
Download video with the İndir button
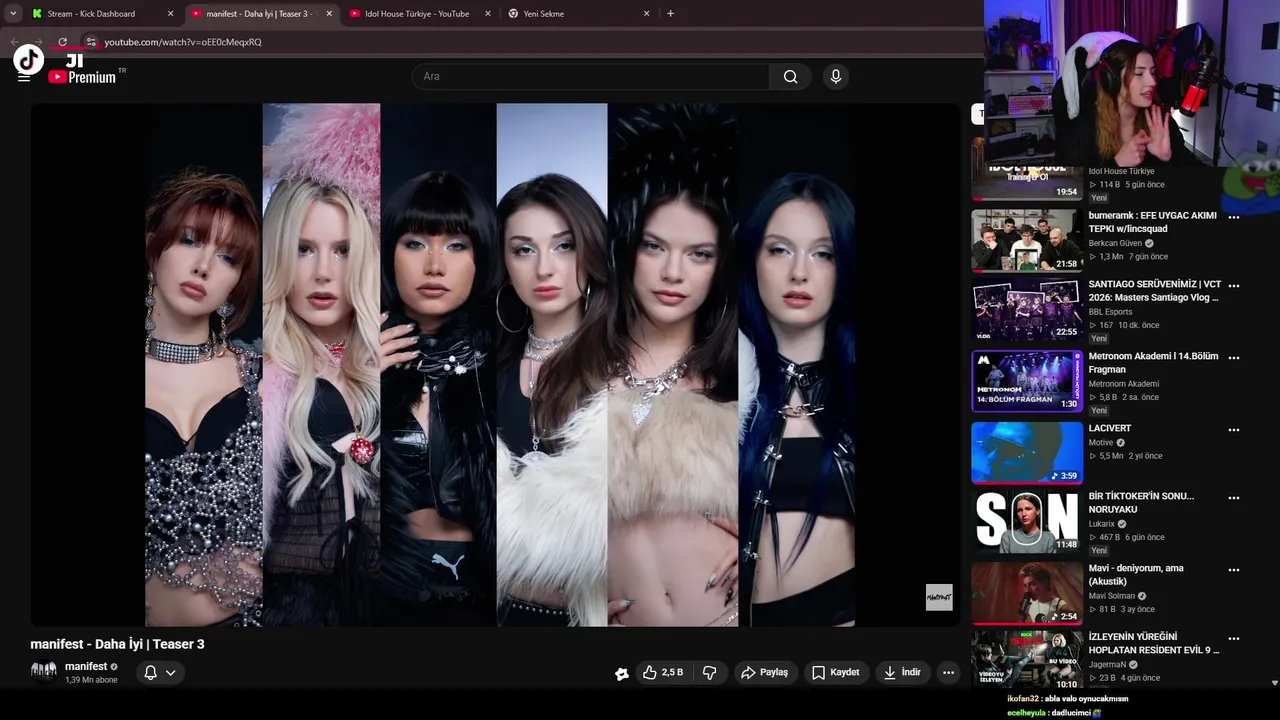(902, 672)
